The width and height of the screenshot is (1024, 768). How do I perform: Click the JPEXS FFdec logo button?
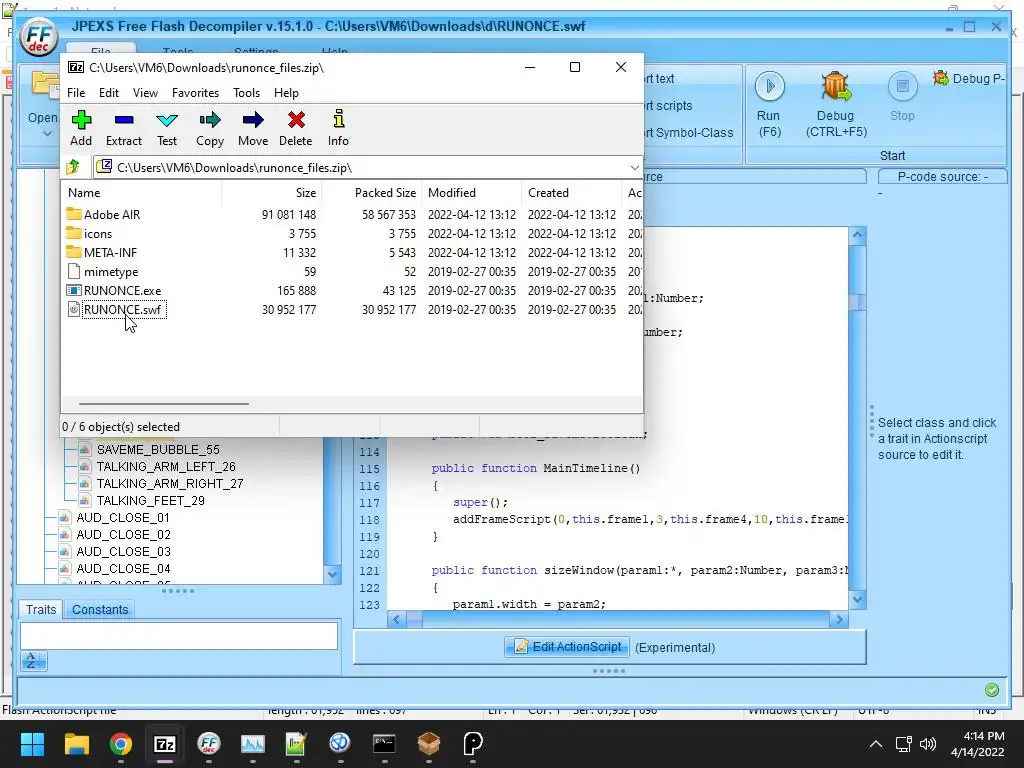point(39,37)
